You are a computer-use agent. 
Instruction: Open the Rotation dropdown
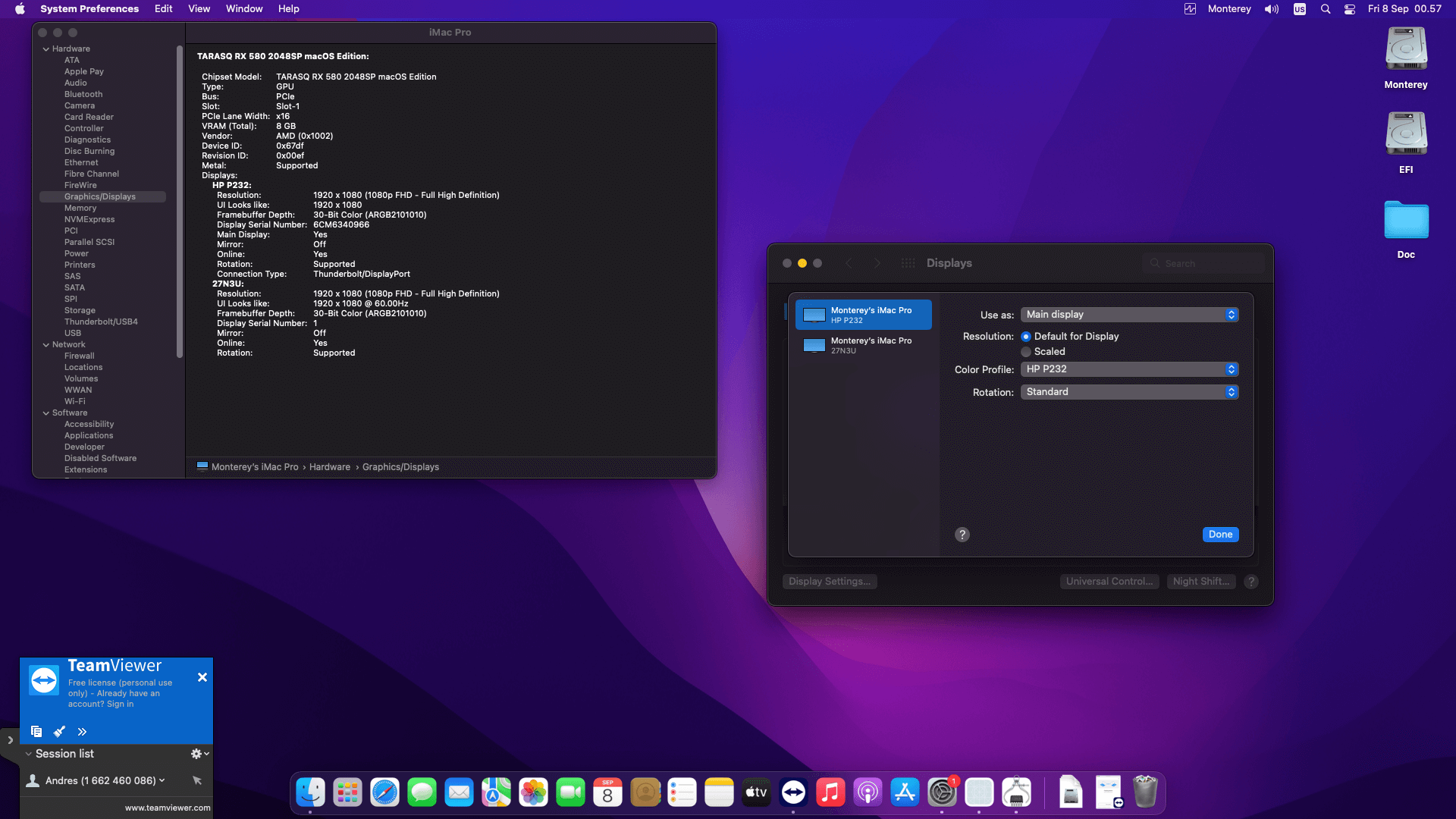1129,392
